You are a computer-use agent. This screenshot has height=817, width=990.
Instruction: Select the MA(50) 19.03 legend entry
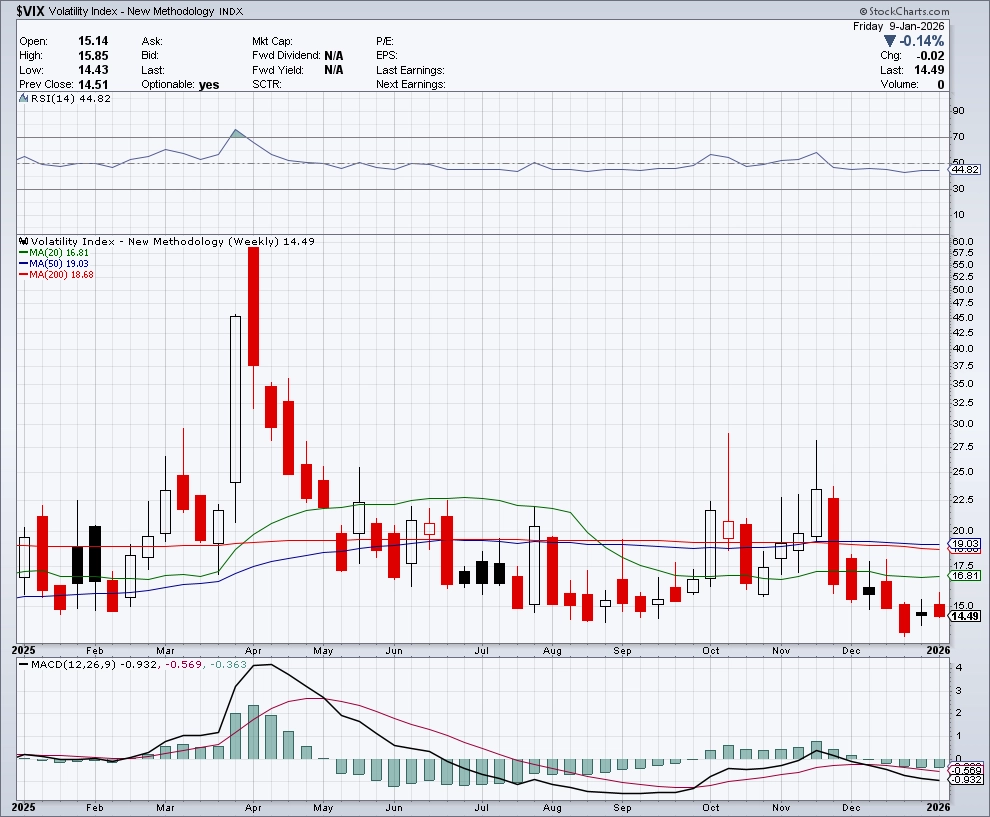[x=50, y=264]
